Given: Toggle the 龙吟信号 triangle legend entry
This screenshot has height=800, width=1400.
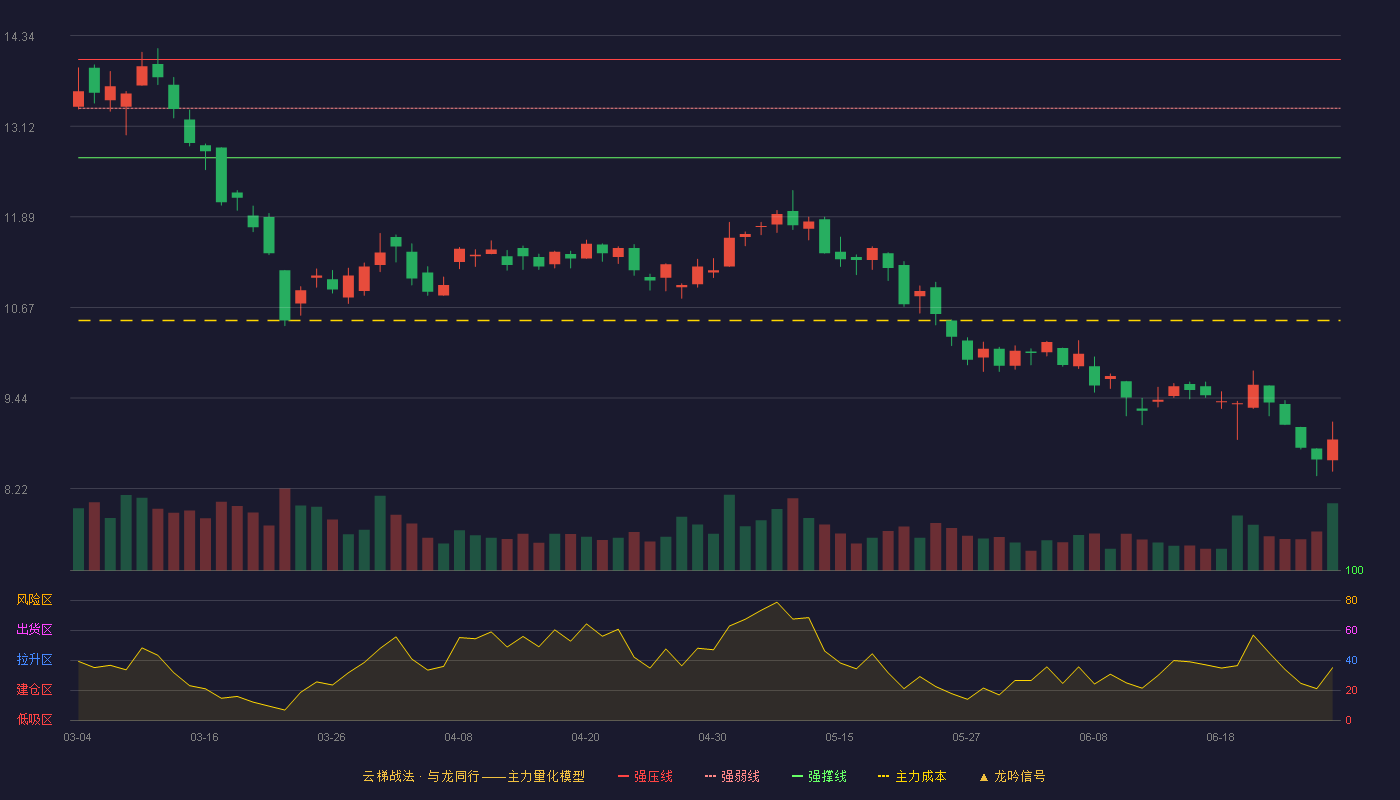Looking at the screenshot, I should 1012,776.
